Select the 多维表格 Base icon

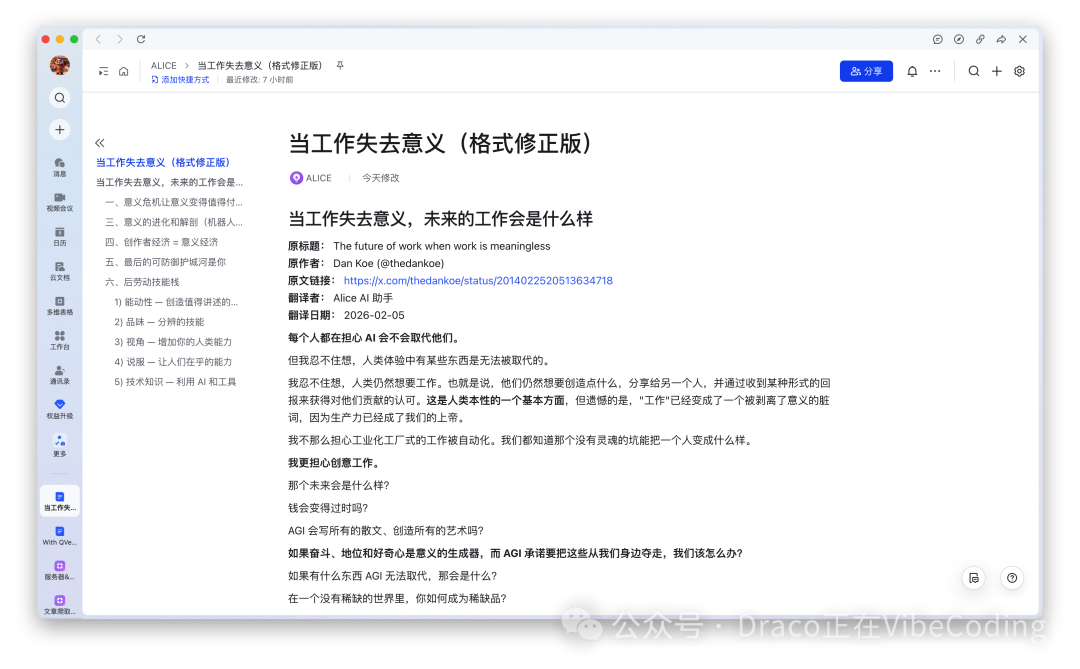pos(59,304)
